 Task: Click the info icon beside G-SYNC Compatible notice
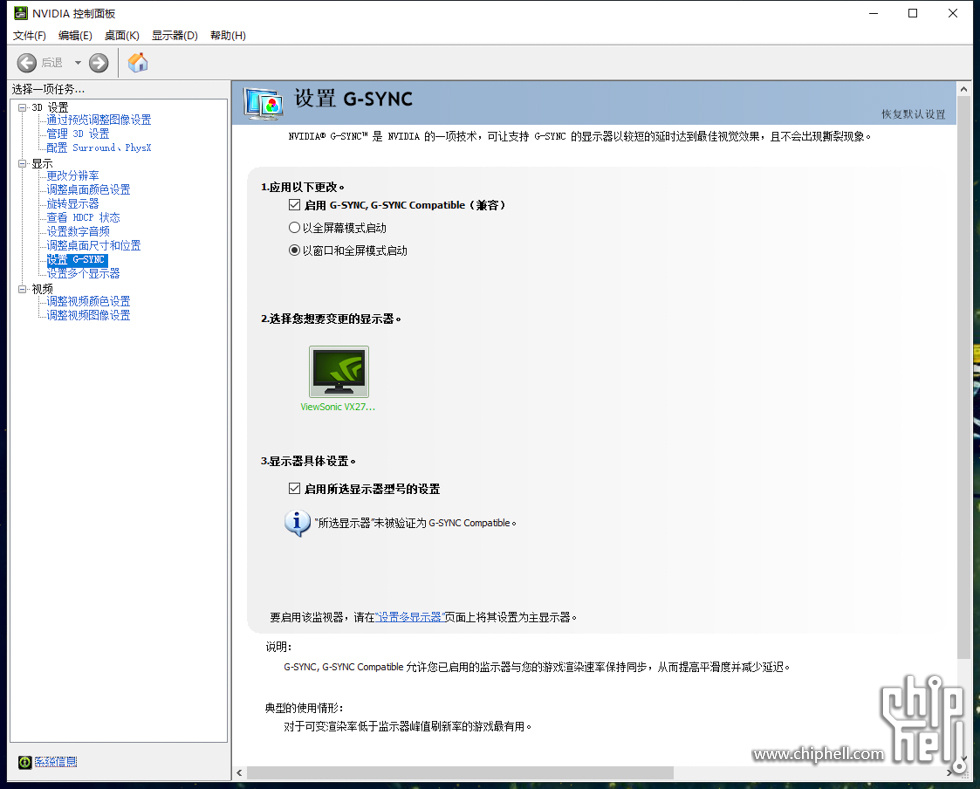(x=297, y=523)
